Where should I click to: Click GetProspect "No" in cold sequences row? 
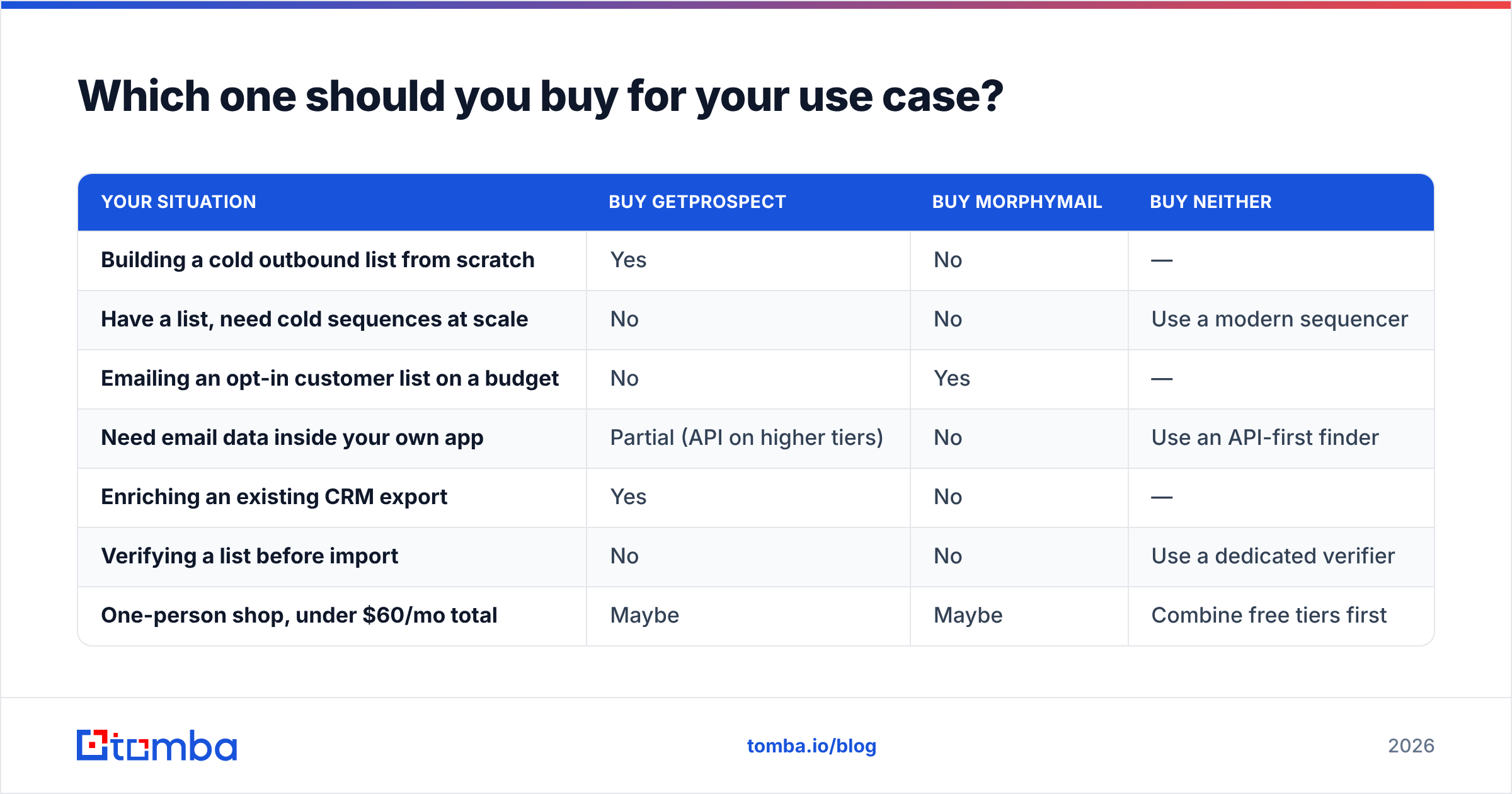[x=624, y=319]
